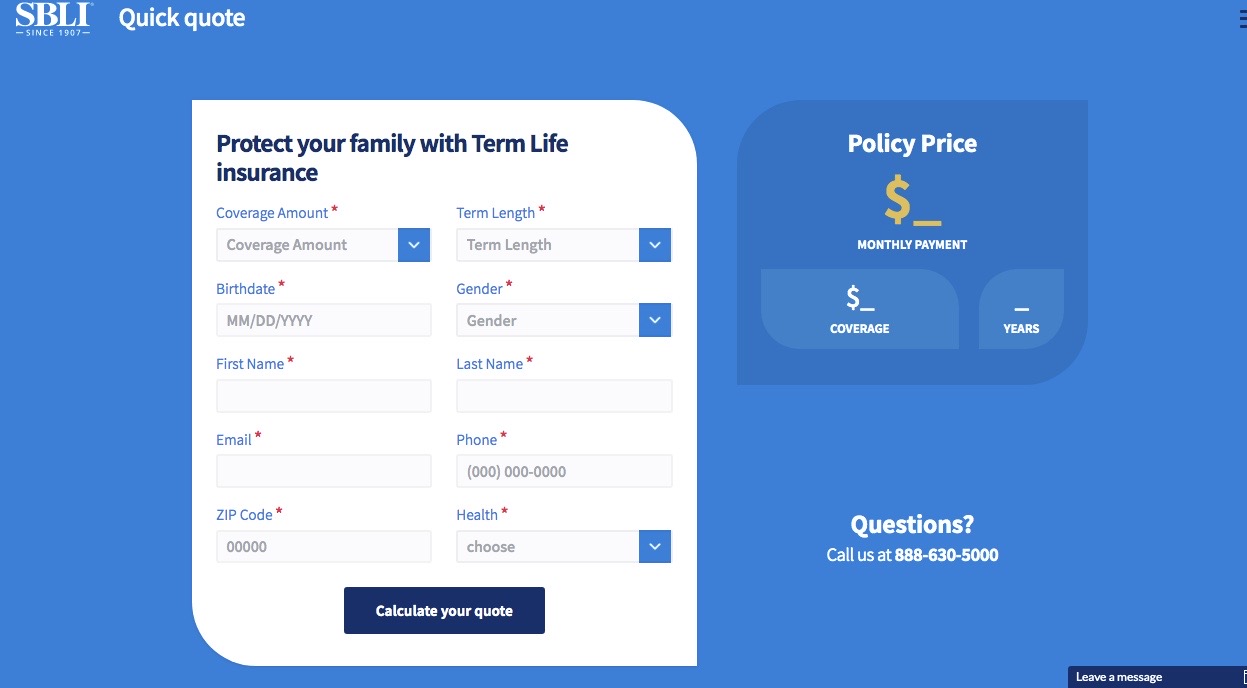The image size is (1247, 688).
Task: Open the Coverage Amount select box
Action: point(307,245)
